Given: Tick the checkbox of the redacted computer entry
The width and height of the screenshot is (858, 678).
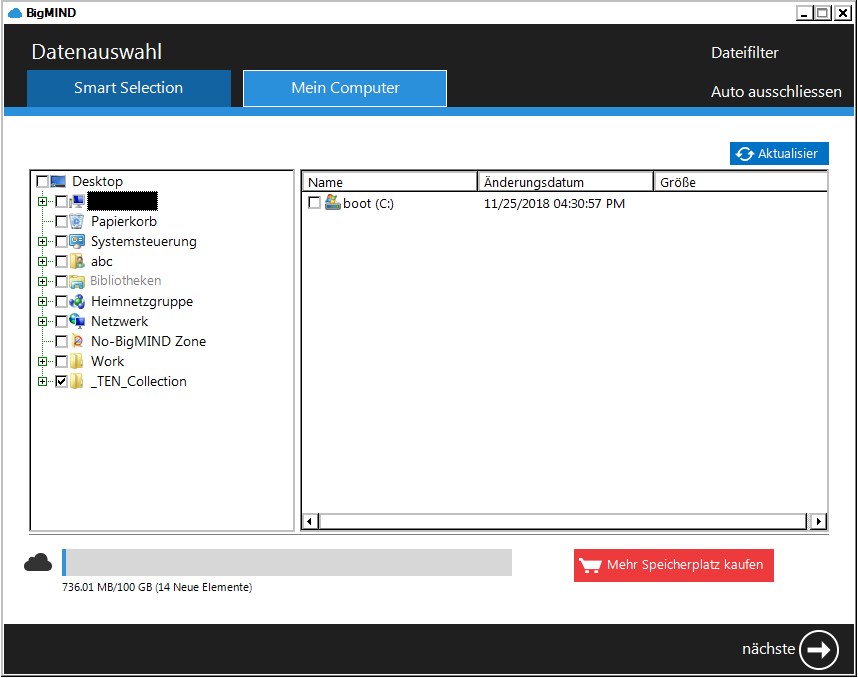Looking at the screenshot, I should 61,201.
